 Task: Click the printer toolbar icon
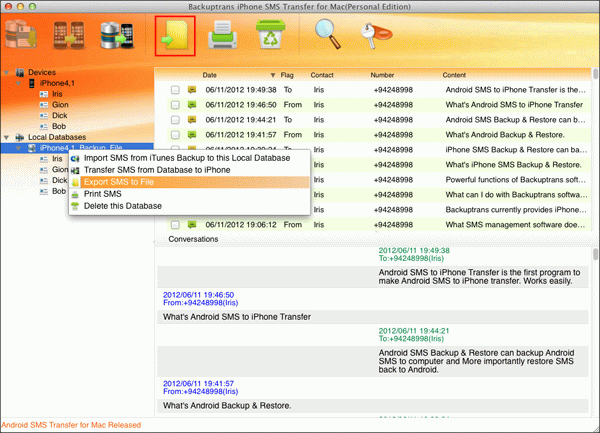coord(223,35)
